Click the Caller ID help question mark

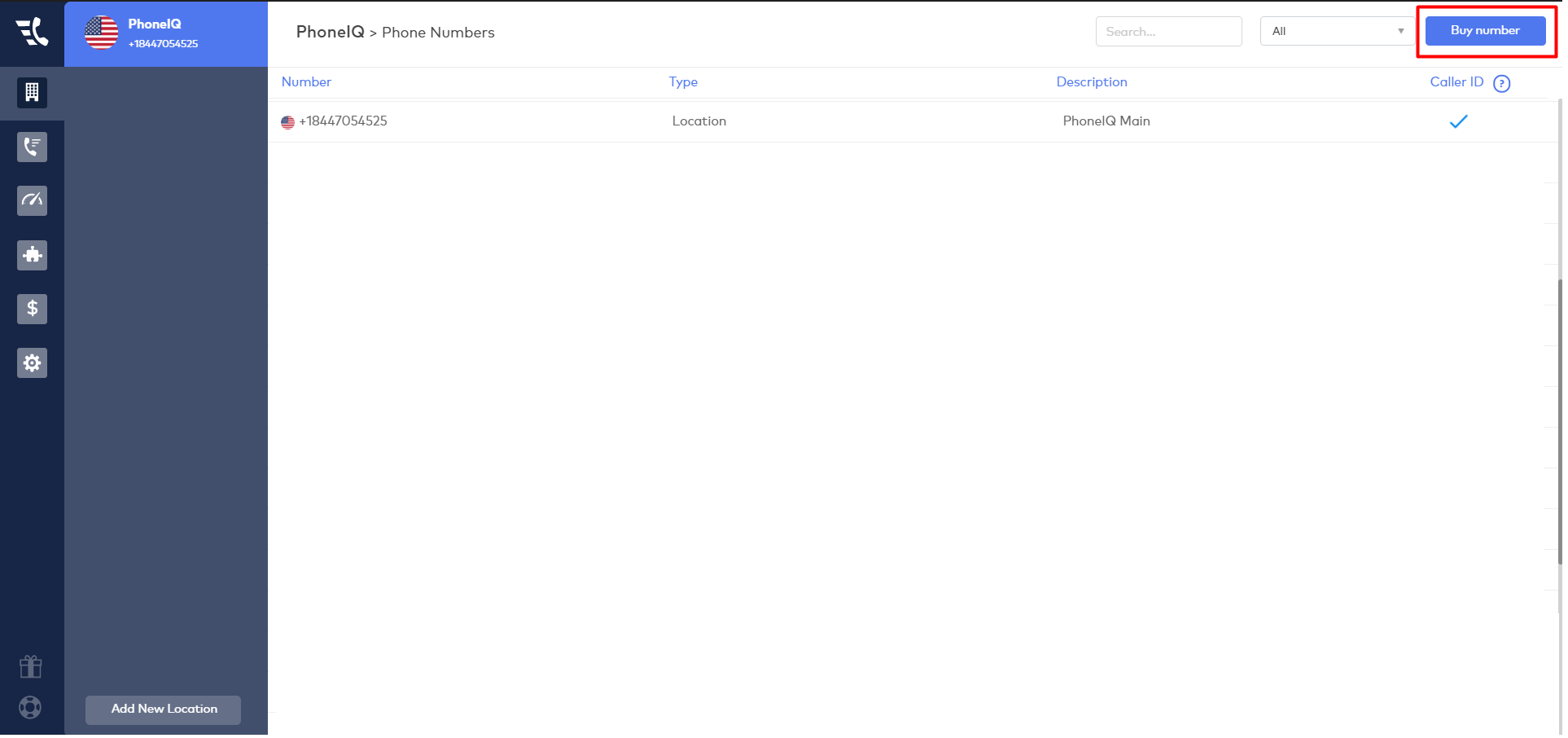pyautogui.click(x=1502, y=83)
